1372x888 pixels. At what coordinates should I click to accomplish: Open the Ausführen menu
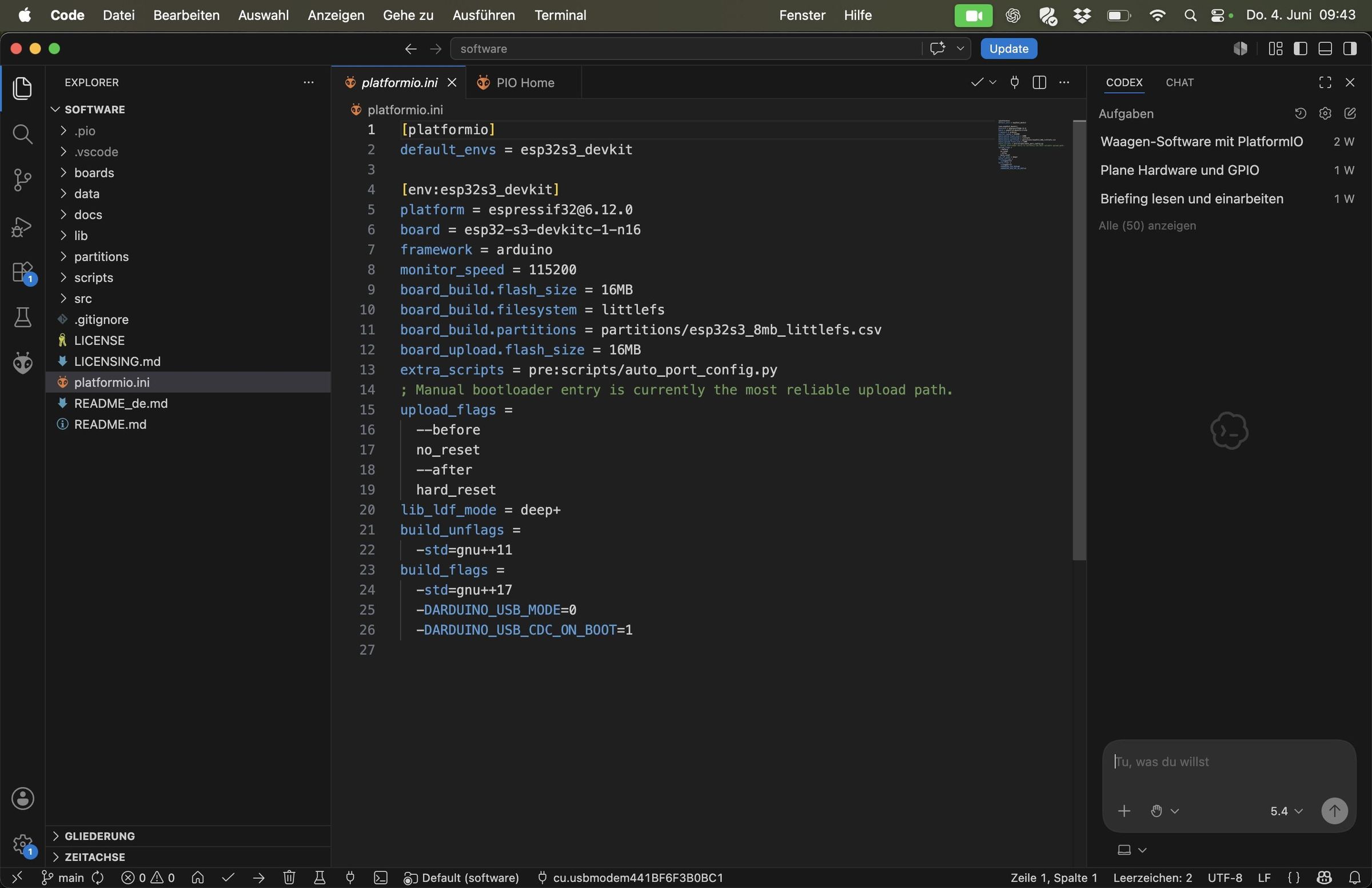tap(483, 15)
